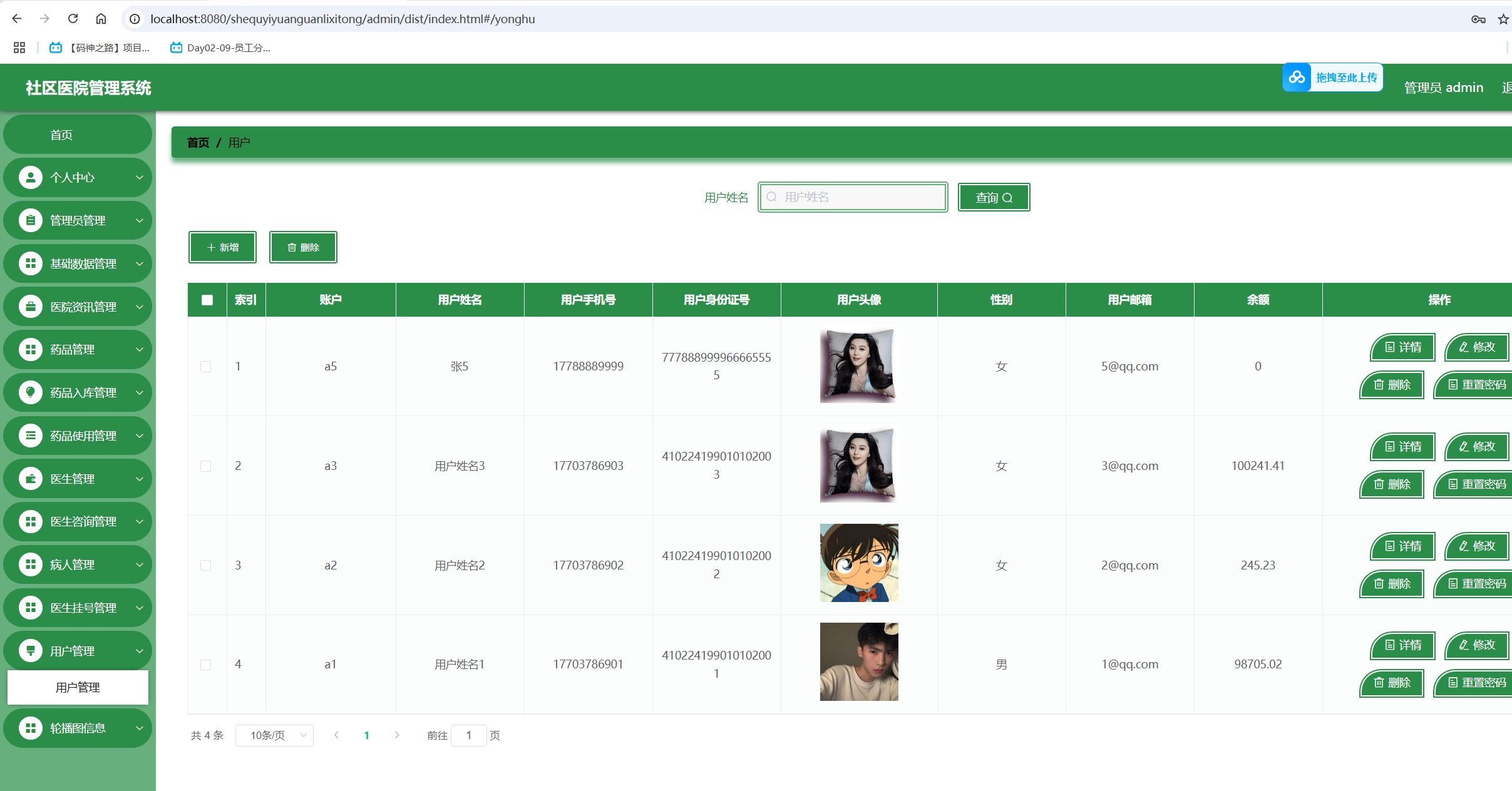Check the row checkbox for account a1
The image size is (1512, 791).
click(x=205, y=665)
